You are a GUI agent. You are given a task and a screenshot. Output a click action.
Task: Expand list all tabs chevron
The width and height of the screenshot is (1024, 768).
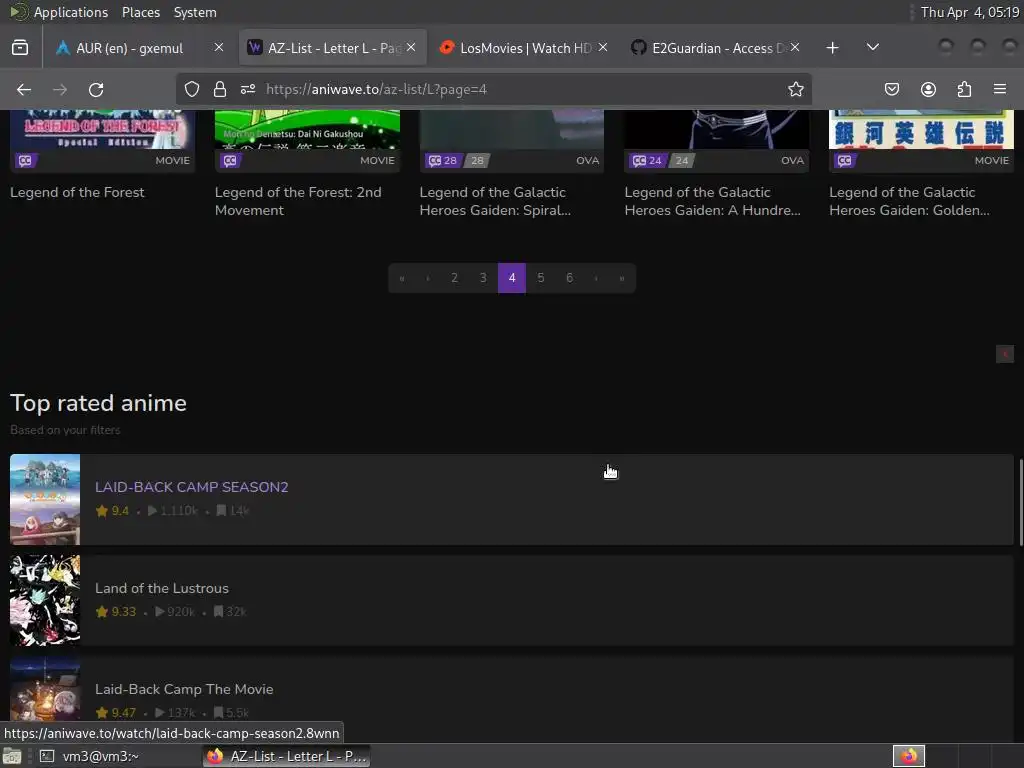[x=872, y=48]
